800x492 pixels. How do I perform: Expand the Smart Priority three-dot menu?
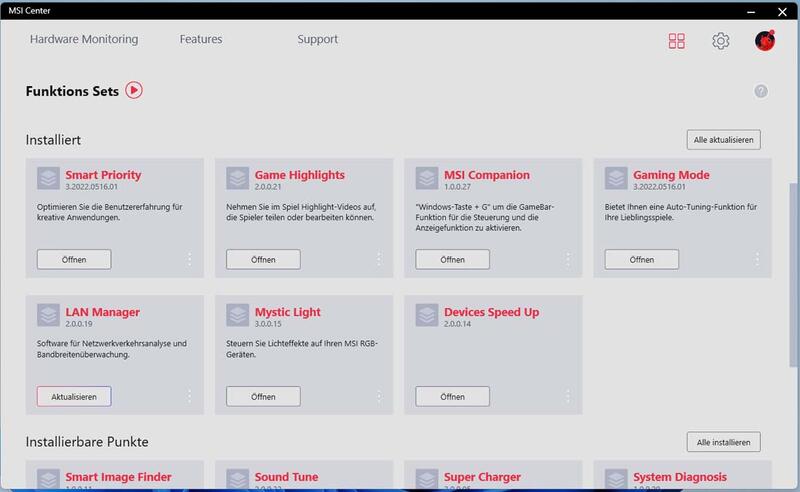click(189, 259)
